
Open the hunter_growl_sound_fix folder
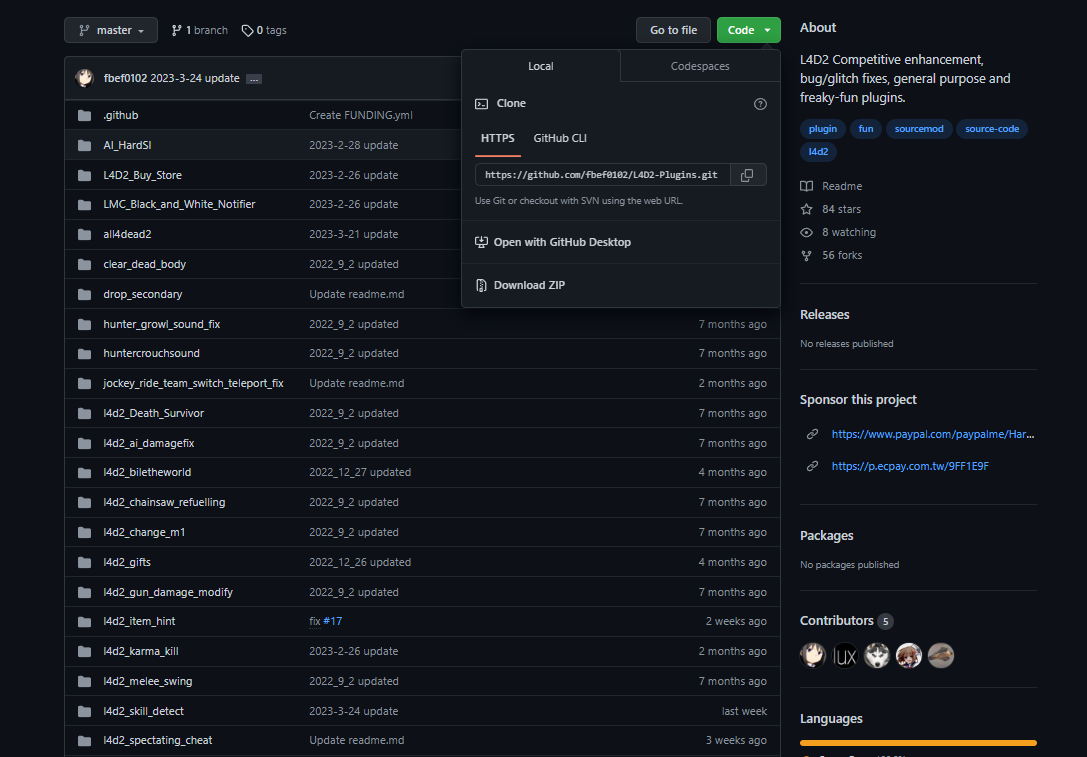tap(162, 324)
